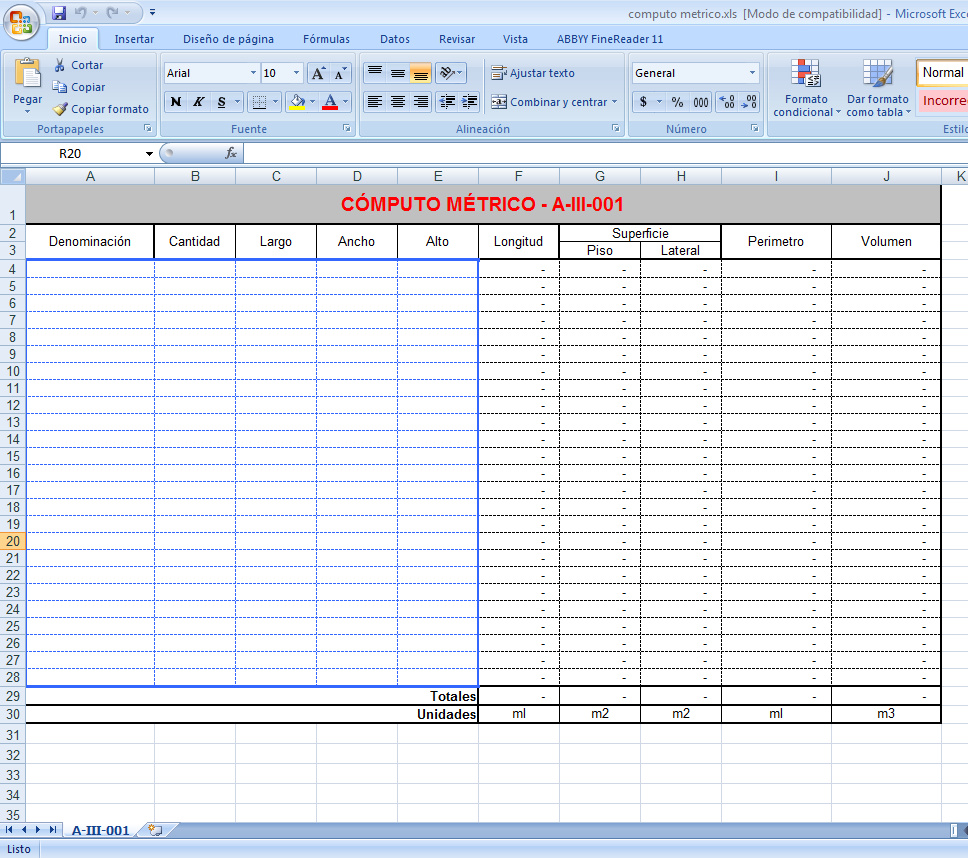The width and height of the screenshot is (968, 858).
Task: Select the Normal cell style
Action: click(942, 72)
